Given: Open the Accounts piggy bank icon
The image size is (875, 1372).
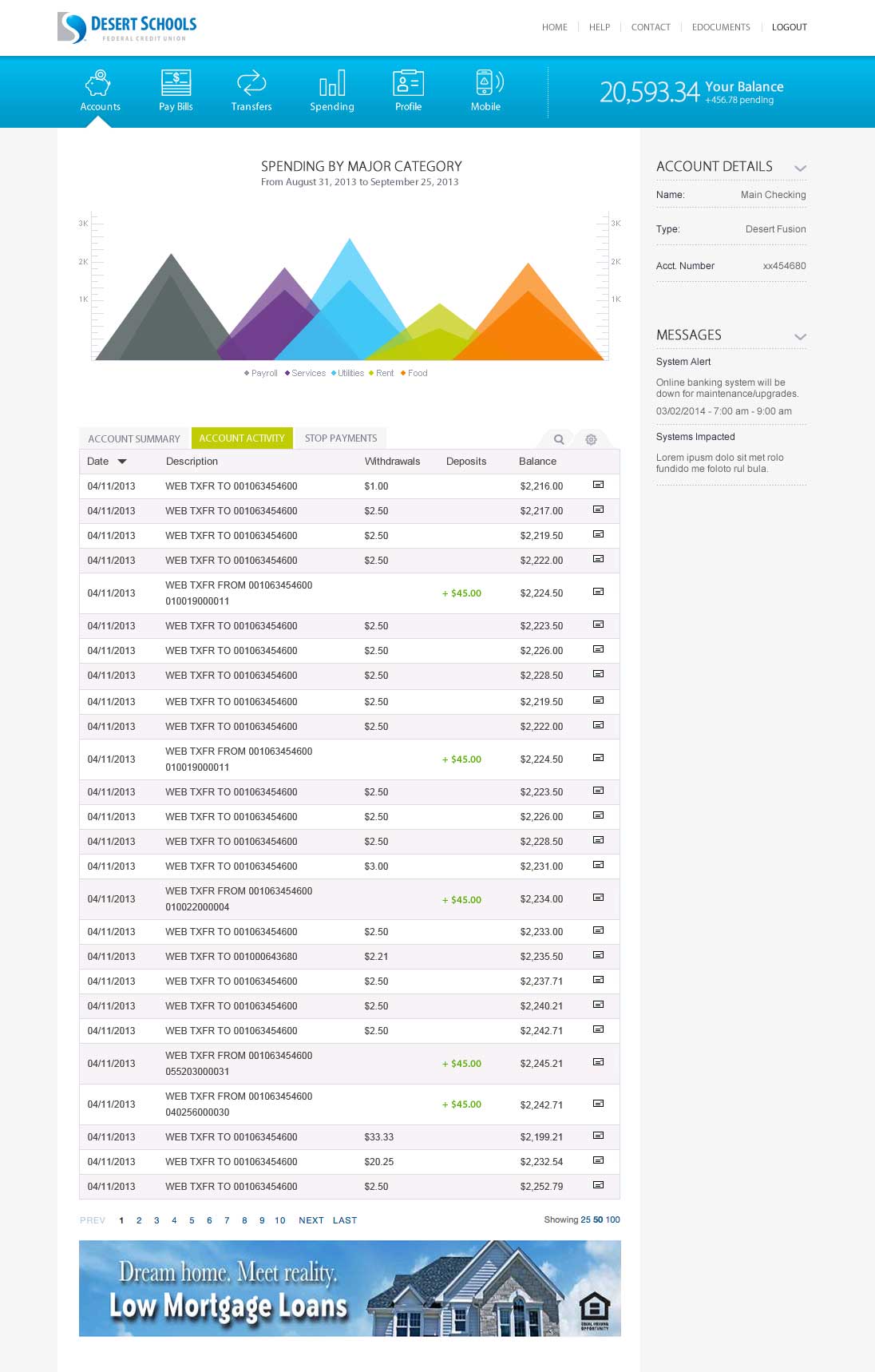Looking at the screenshot, I should 99,83.
